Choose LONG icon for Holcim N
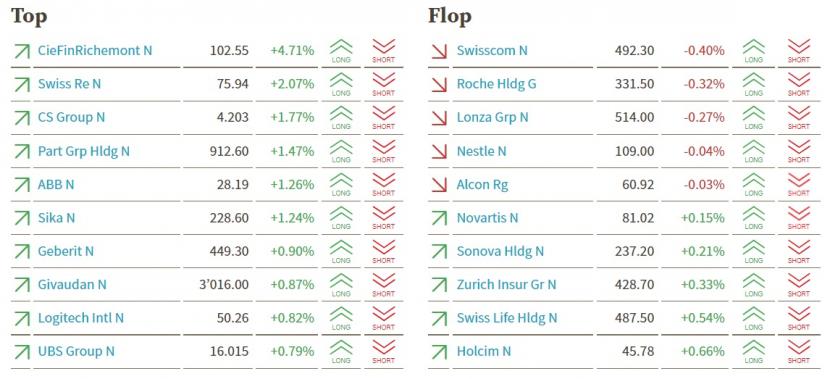 (x=753, y=351)
